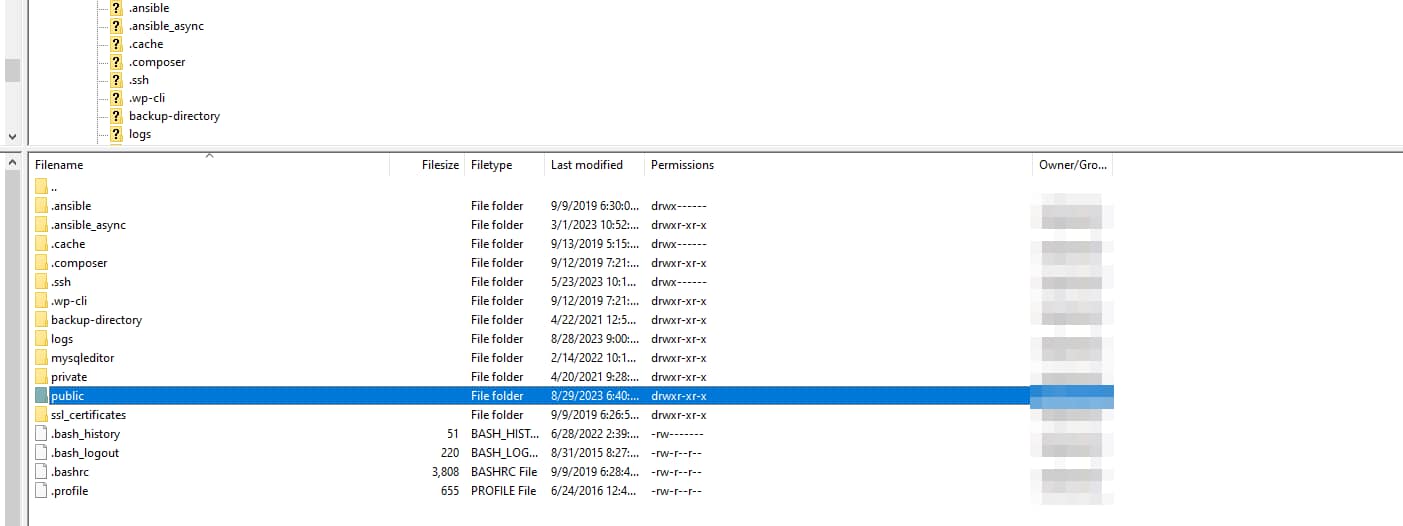The width and height of the screenshot is (1403, 526).
Task: Click the ssl_certificates folder icon
Action: pyautogui.click(x=41, y=415)
